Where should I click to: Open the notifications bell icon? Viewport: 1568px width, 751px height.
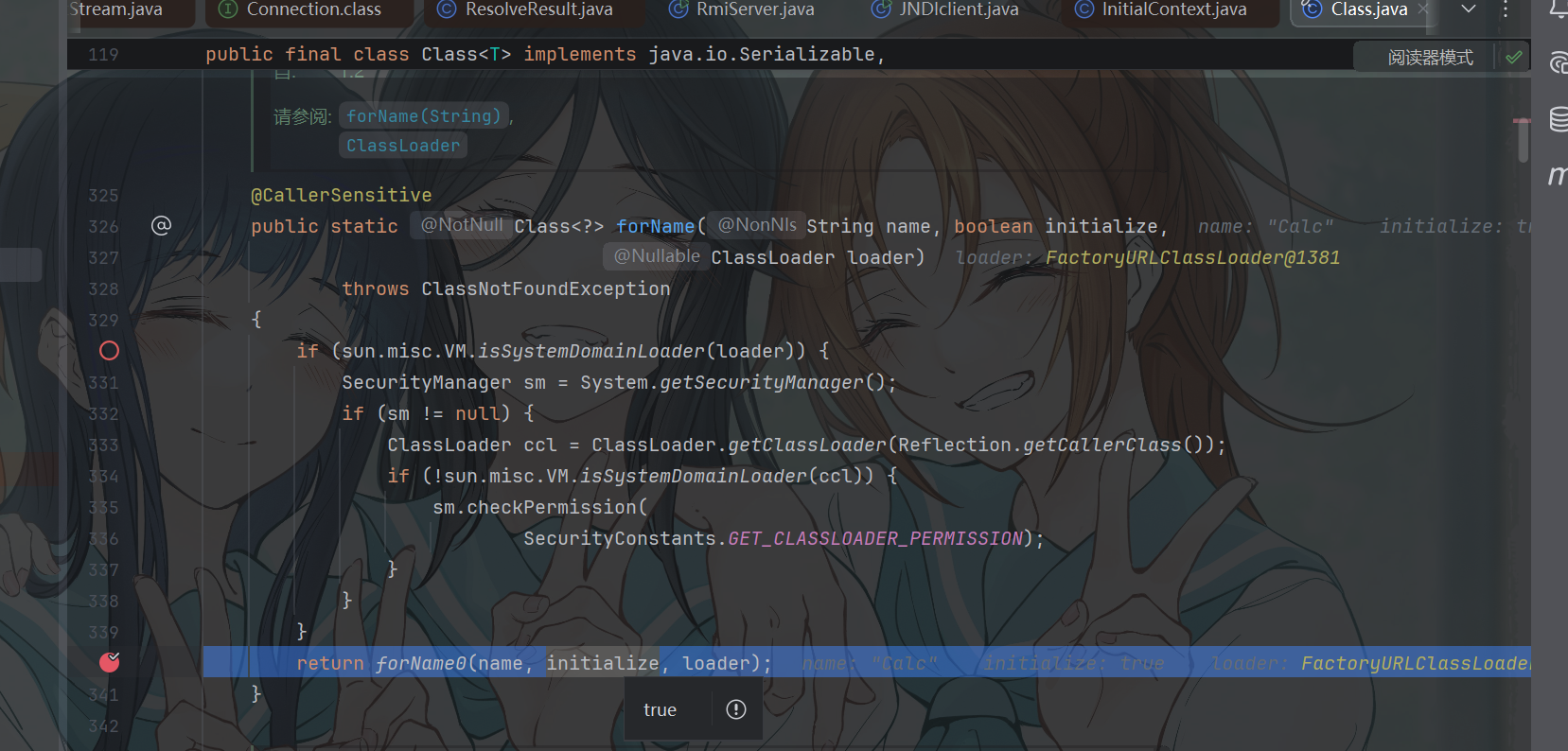(x=1558, y=9)
